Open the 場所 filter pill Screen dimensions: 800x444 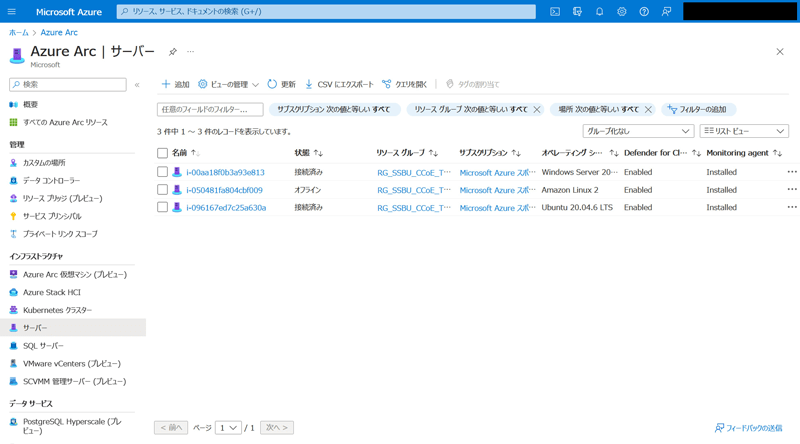598,109
